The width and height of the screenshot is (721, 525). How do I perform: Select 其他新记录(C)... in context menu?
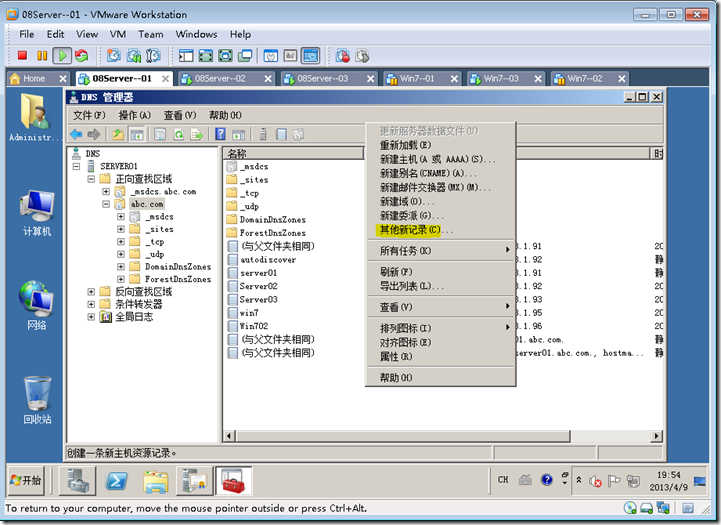(x=441, y=230)
